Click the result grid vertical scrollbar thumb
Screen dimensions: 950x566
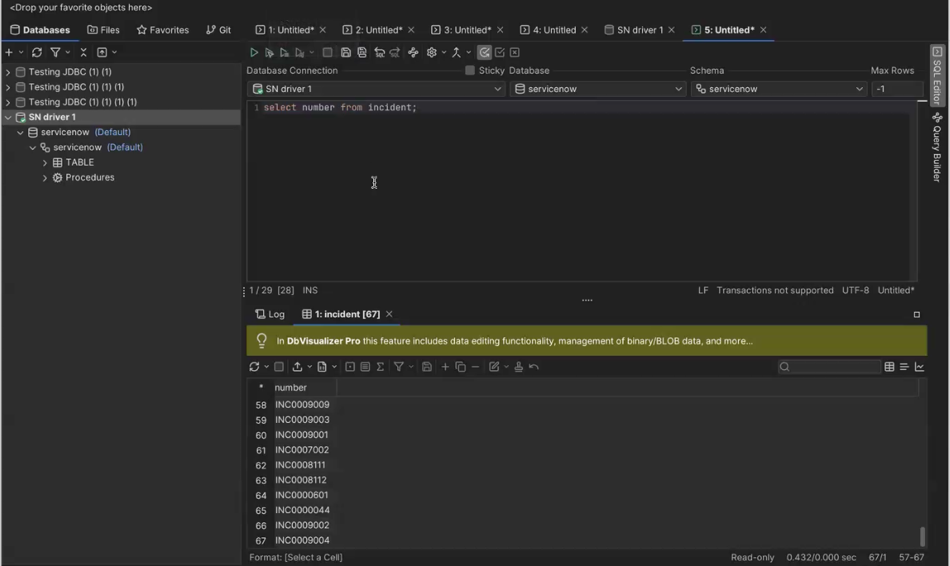[922, 536]
